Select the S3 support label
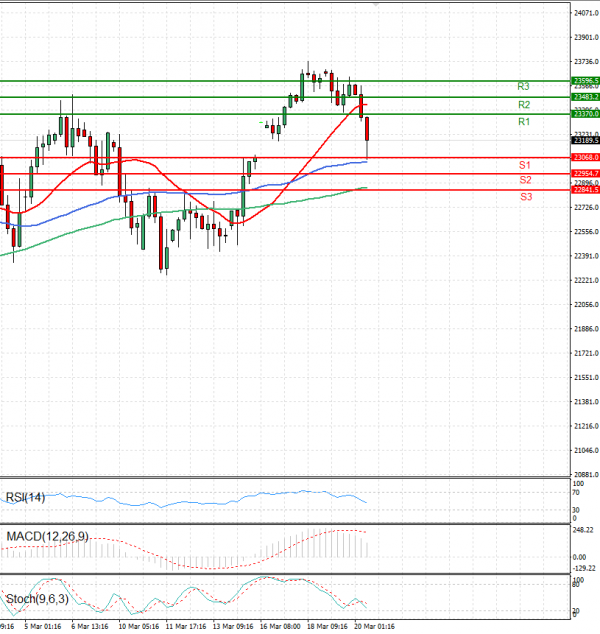Screen dimensions: 600x634 (526, 197)
